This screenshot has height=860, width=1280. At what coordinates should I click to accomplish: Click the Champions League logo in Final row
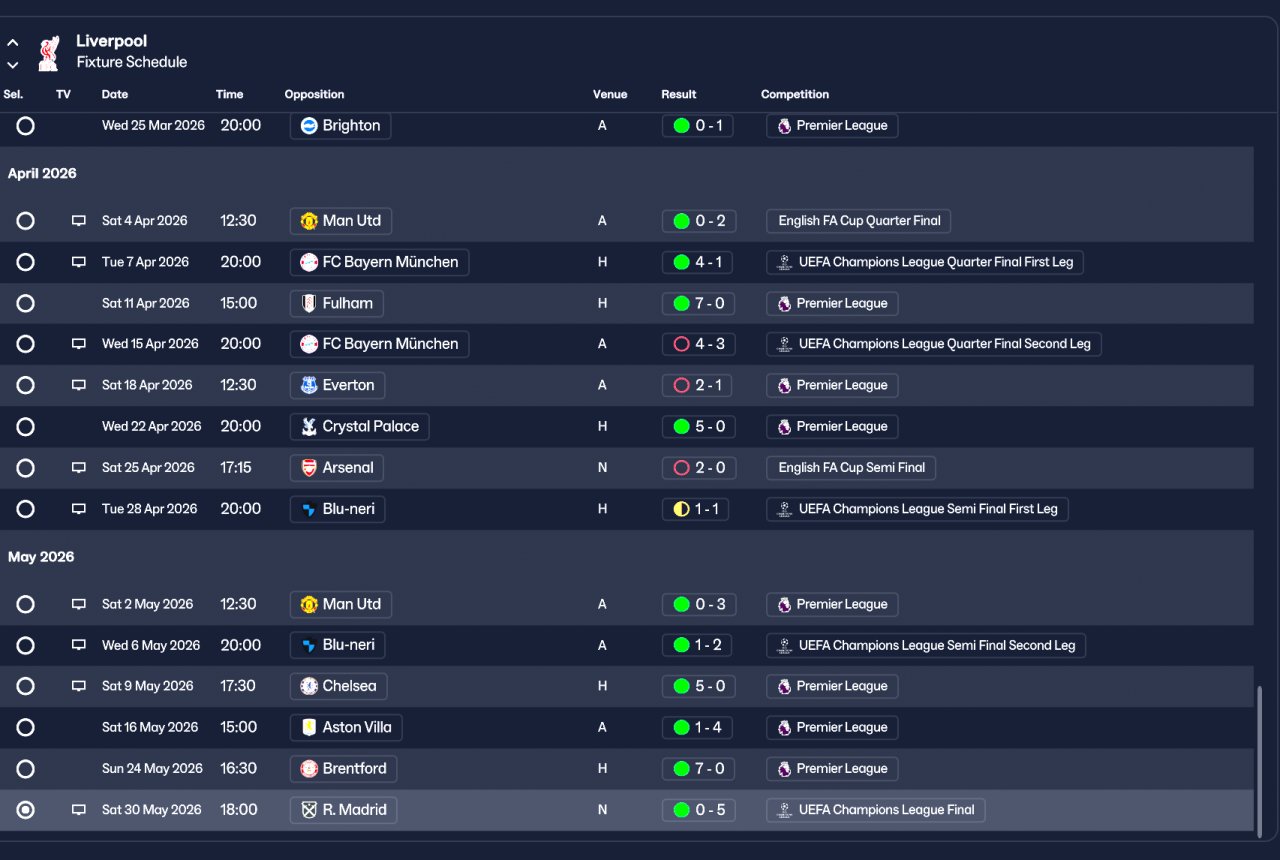pos(784,810)
